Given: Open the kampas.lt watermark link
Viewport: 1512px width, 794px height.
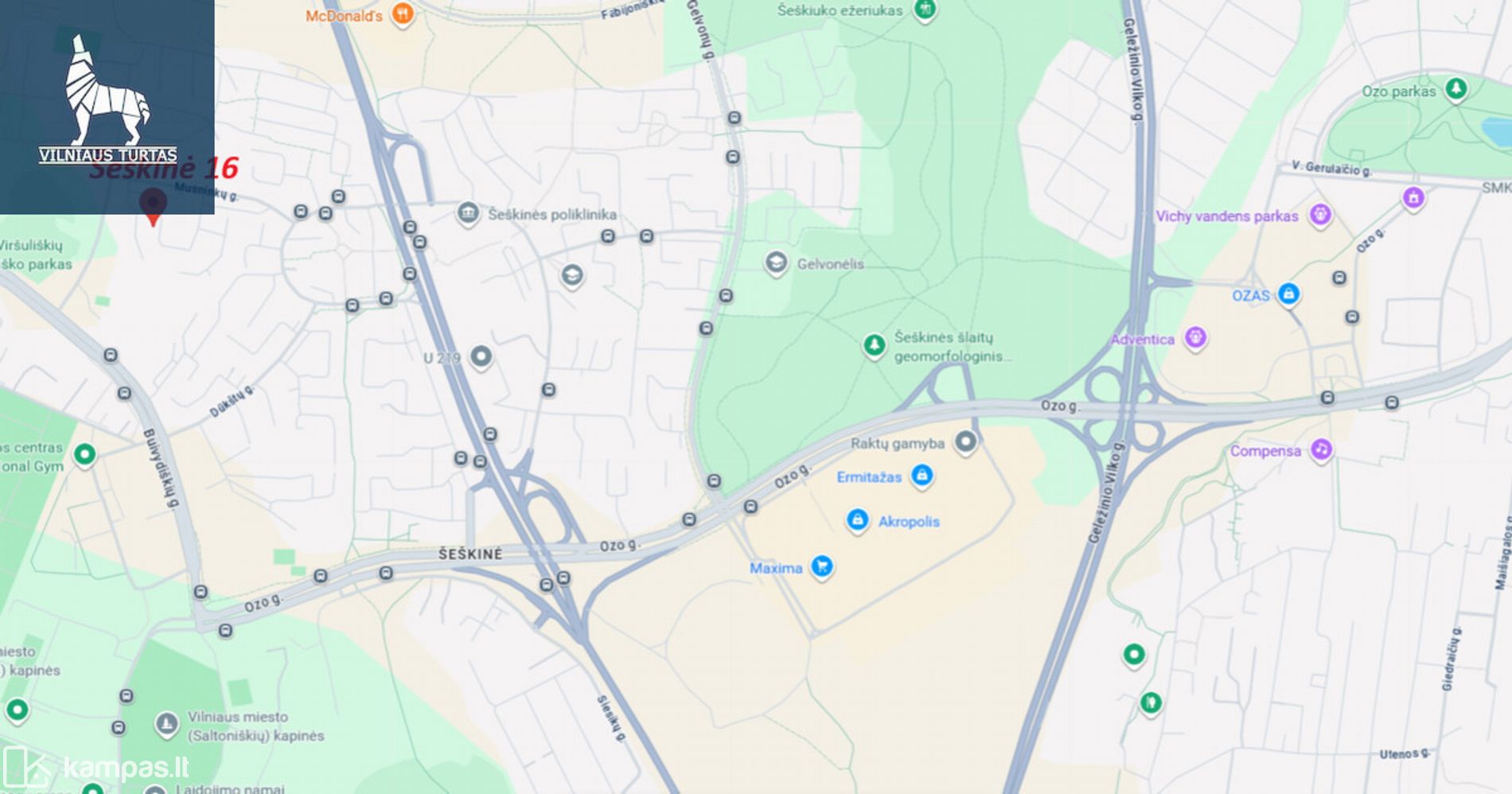Looking at the screenshot, I should (x=95, y=768).
